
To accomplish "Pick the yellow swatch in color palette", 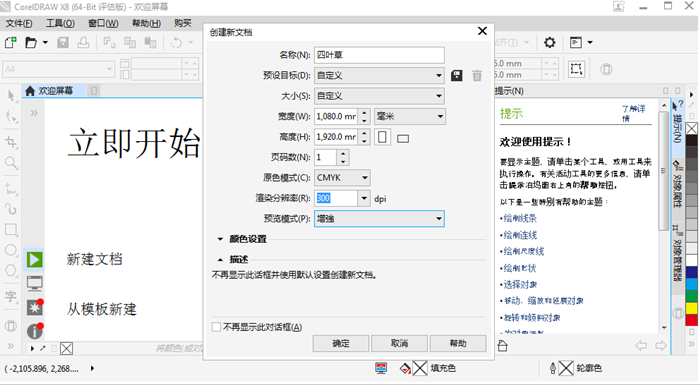I will [x=692, y=308].
